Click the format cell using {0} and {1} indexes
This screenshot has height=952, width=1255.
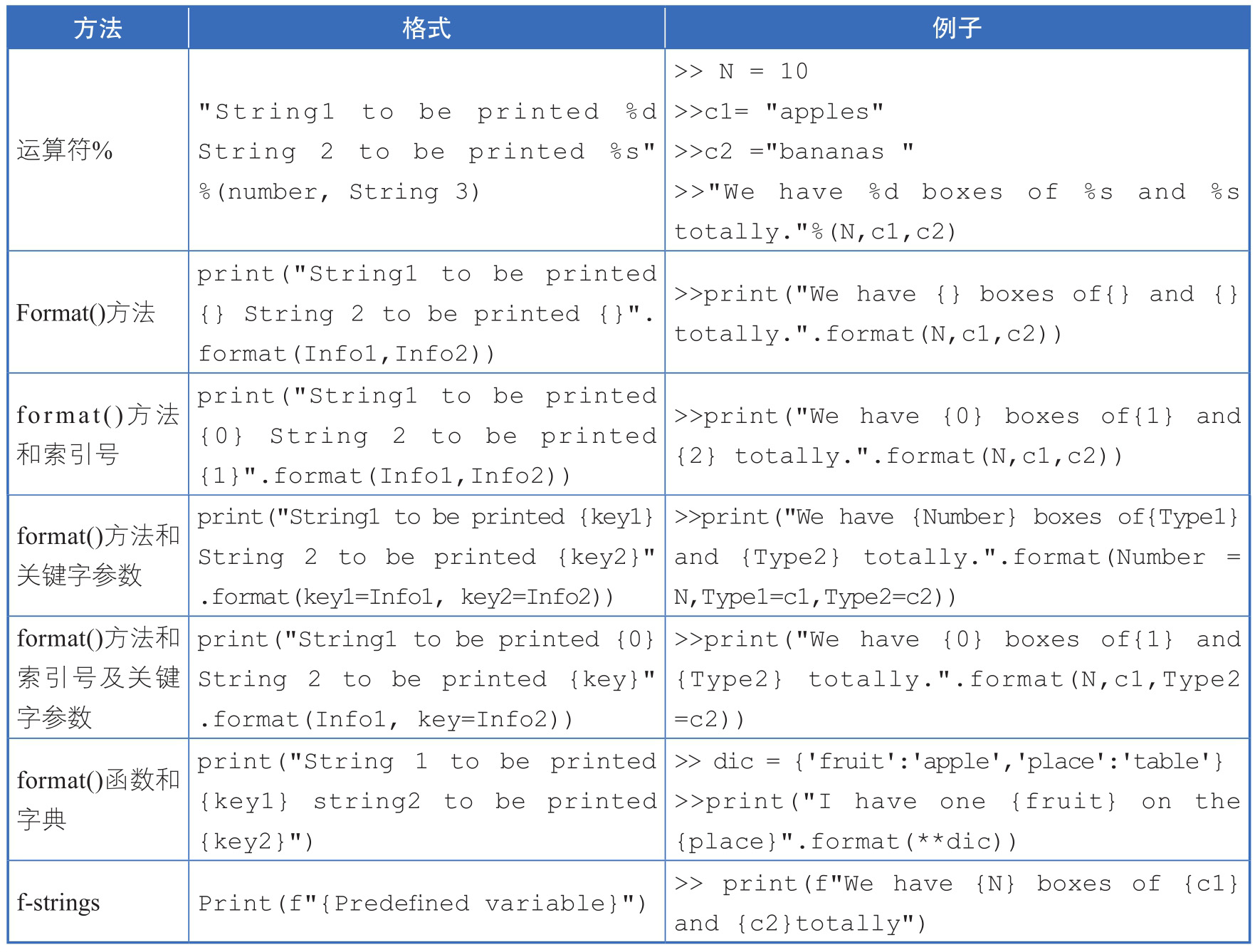[426, 435]
